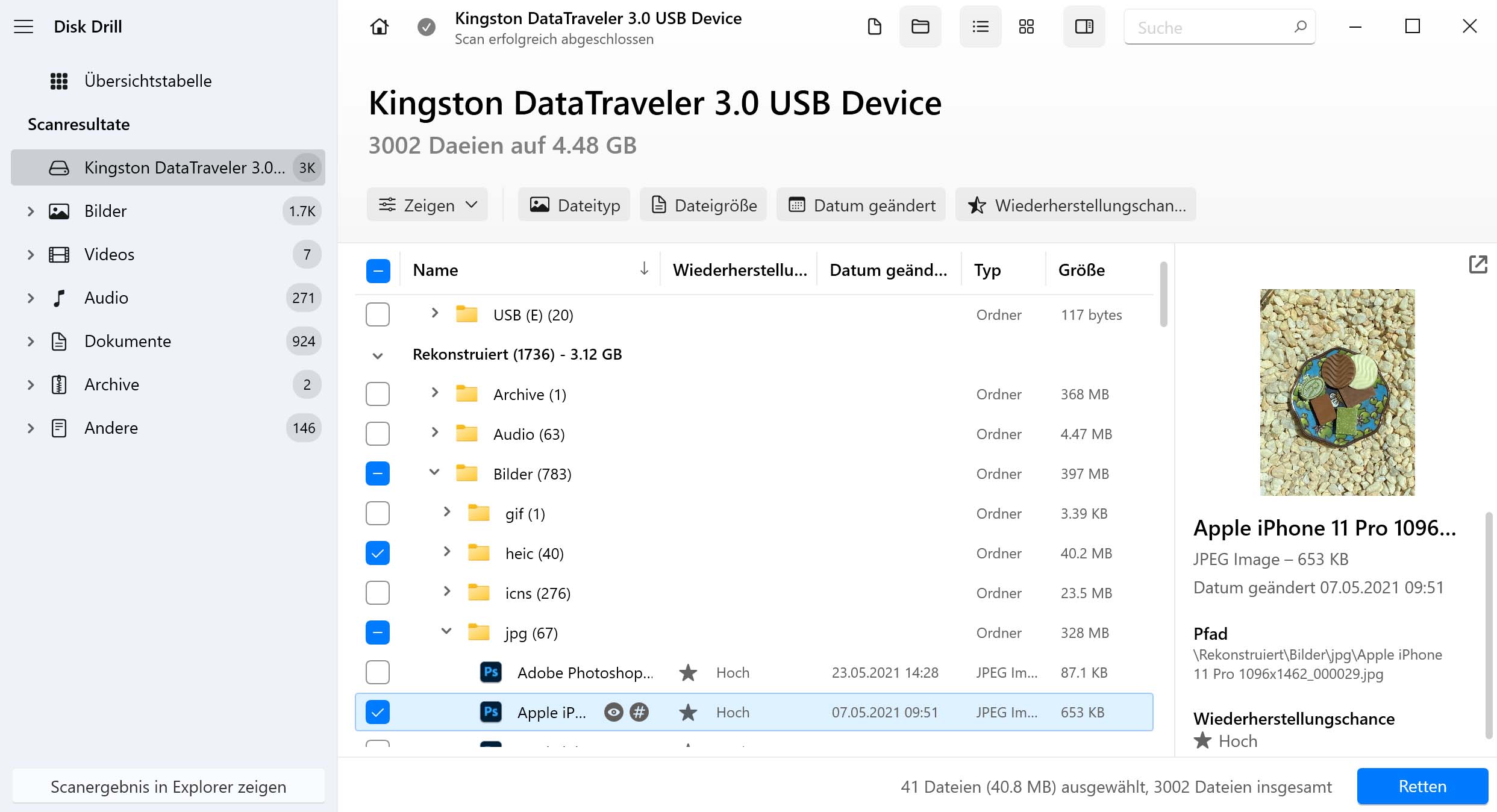
Task: Click the Kingston drive icon in sidebar
Action: (59, 168)
